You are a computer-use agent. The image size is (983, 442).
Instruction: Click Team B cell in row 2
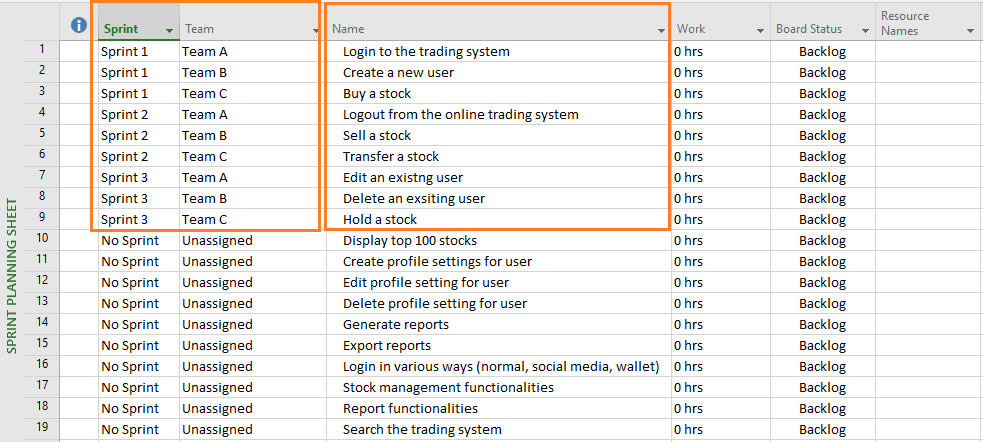(253, 73)
